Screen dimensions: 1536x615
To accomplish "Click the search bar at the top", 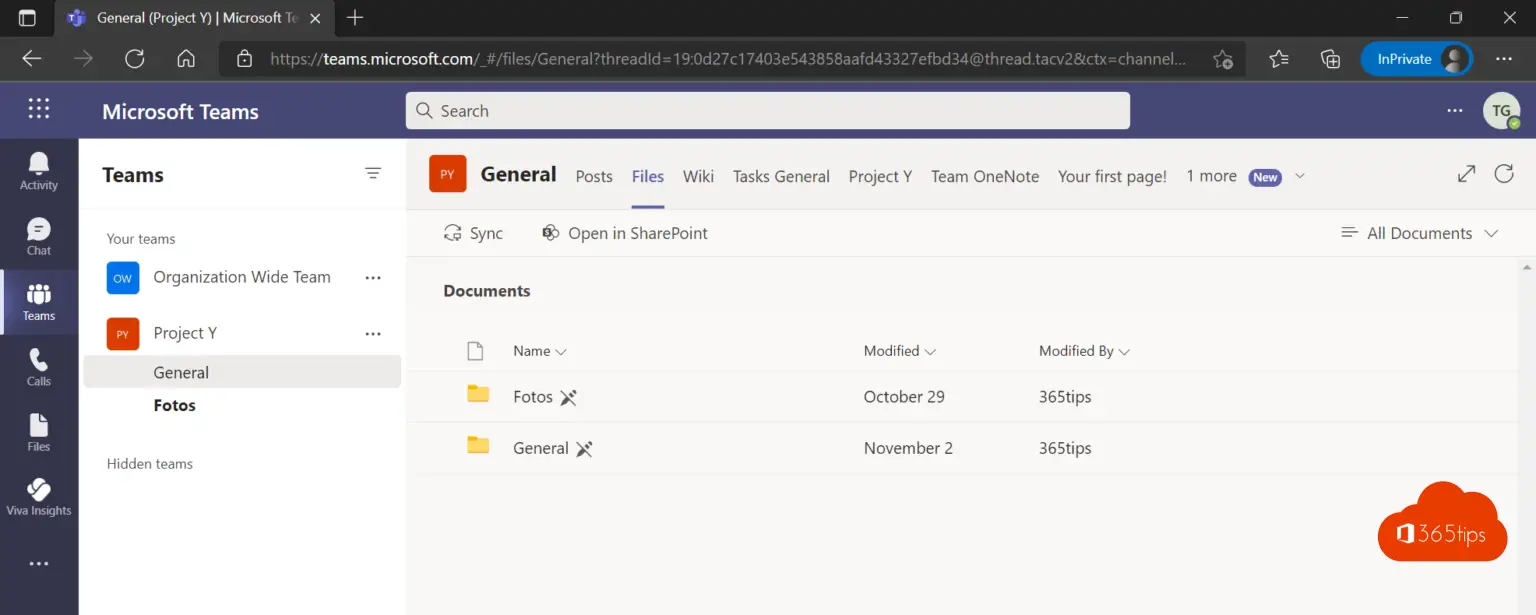I will (x=766, y=110).
